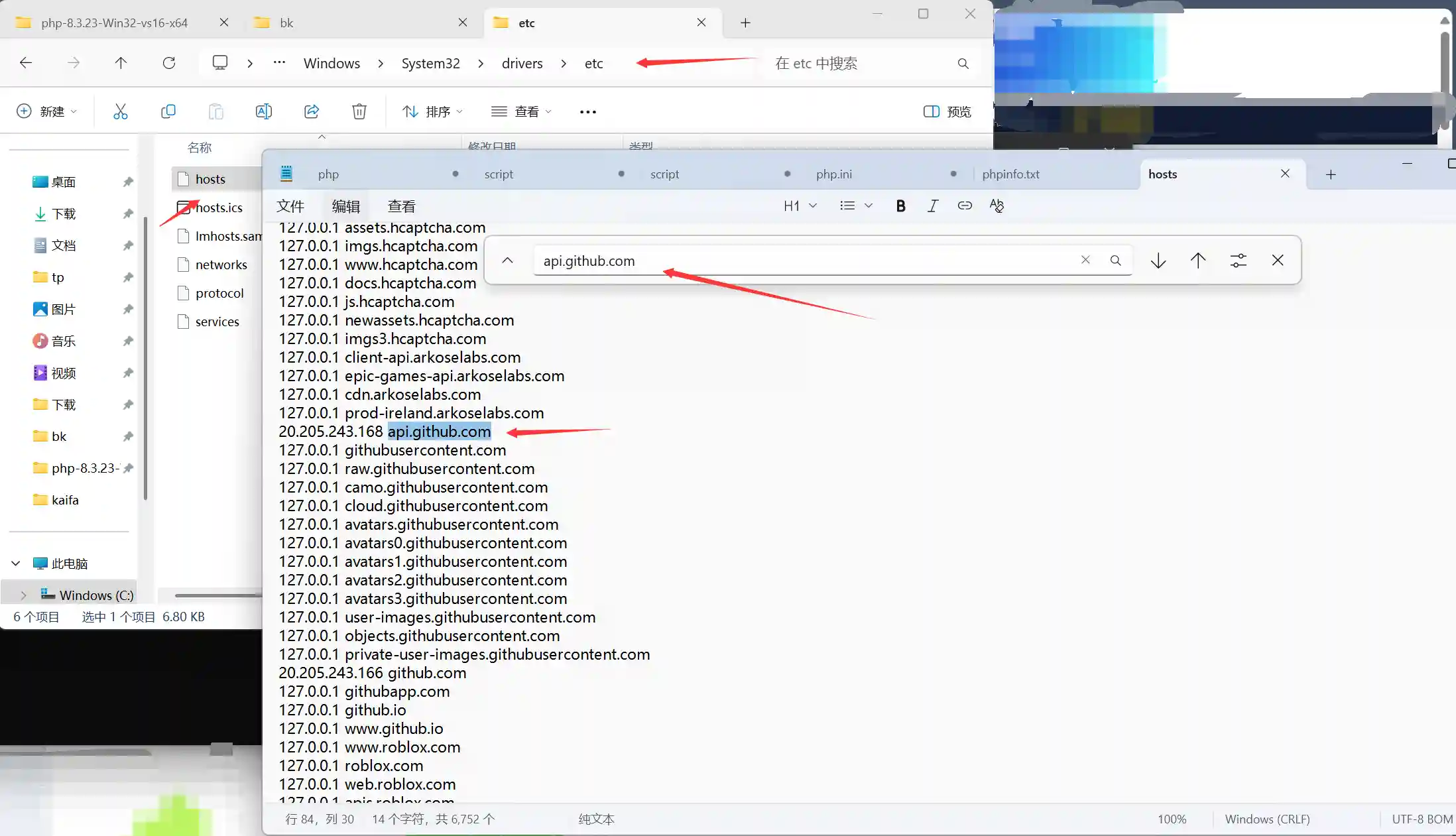1456x836 pixels.
Task: Select the insert link icon
Action: [965, 206]
